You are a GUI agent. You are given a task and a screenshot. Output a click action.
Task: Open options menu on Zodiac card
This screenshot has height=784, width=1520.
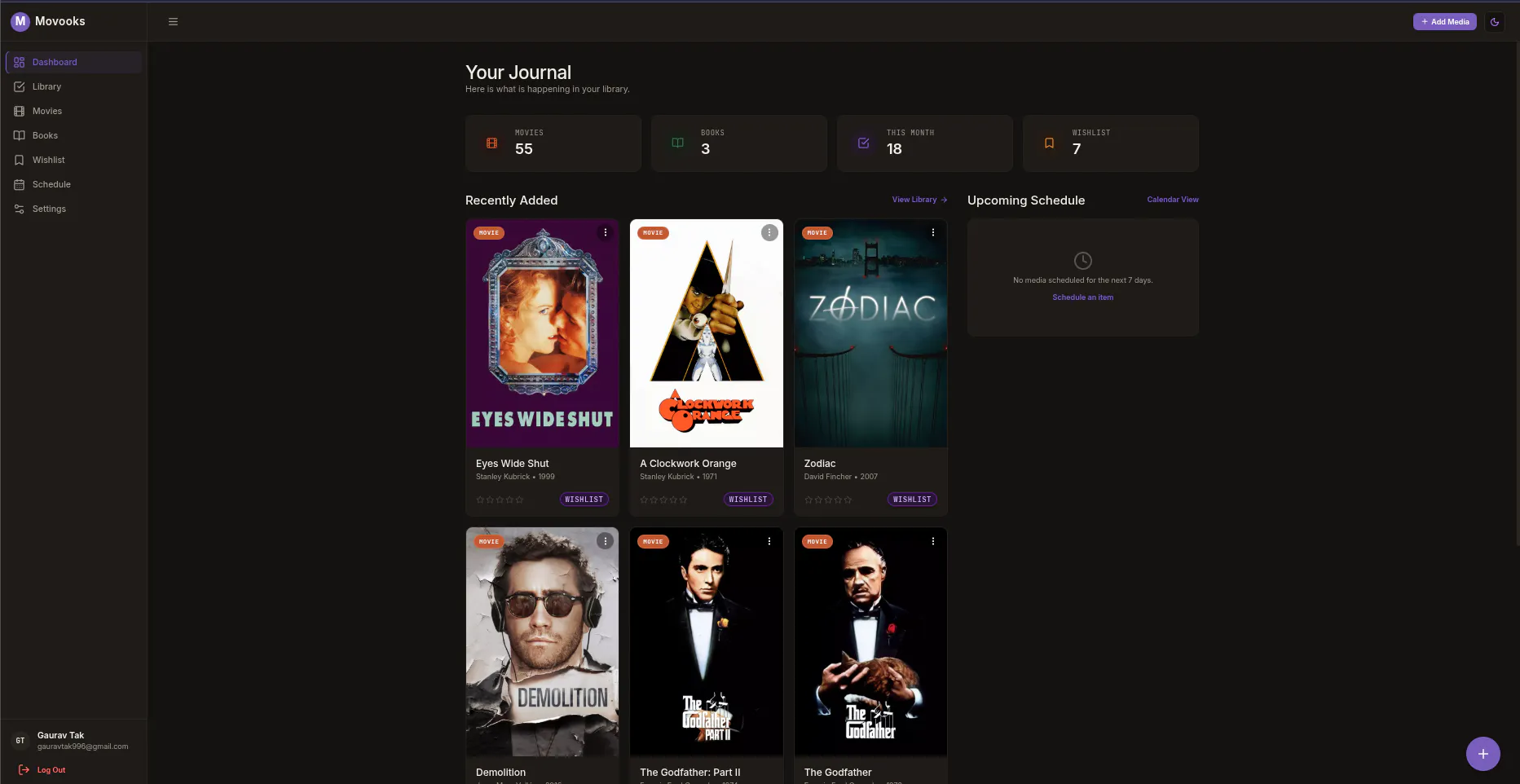(x=932, y=233)
